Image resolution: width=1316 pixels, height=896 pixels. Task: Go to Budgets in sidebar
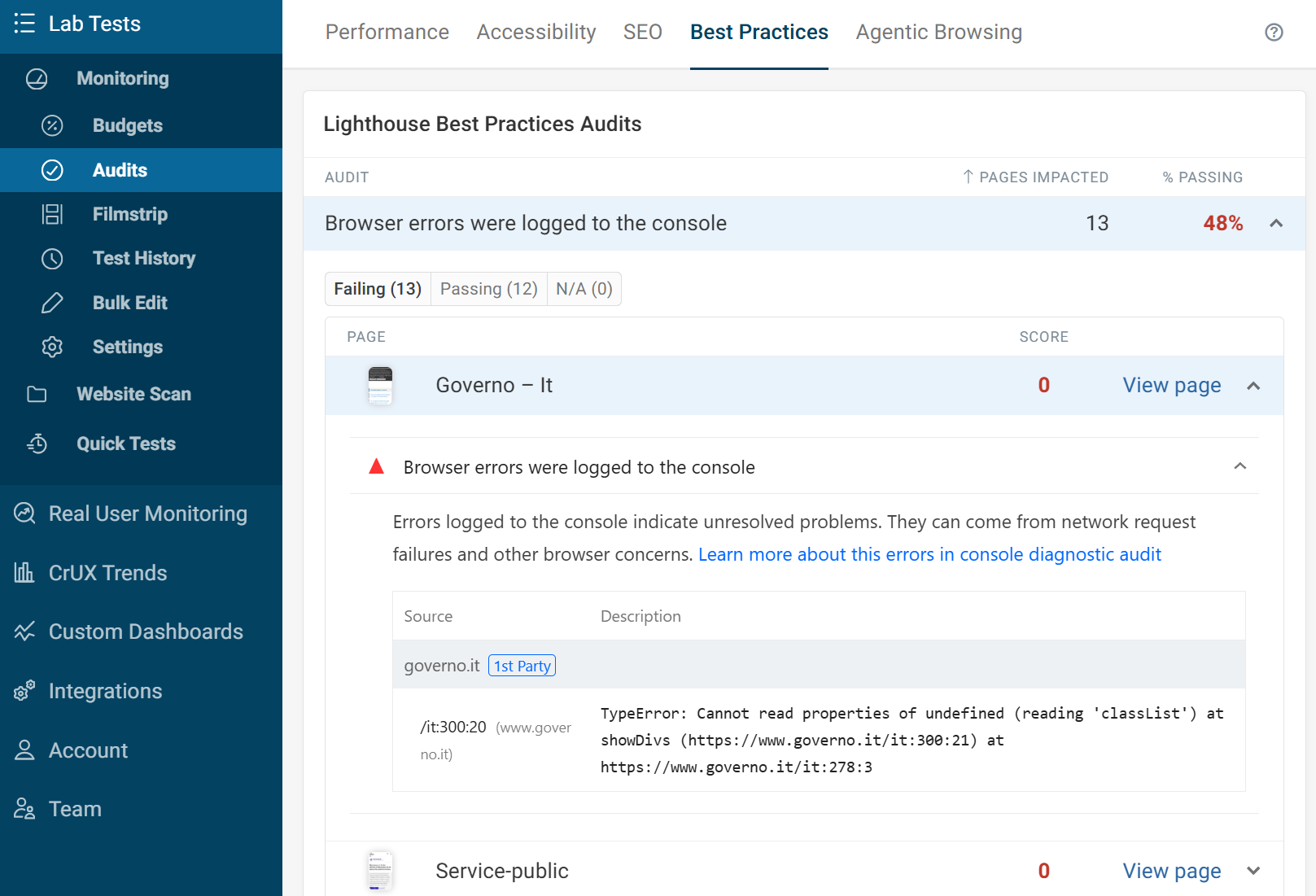128,125
